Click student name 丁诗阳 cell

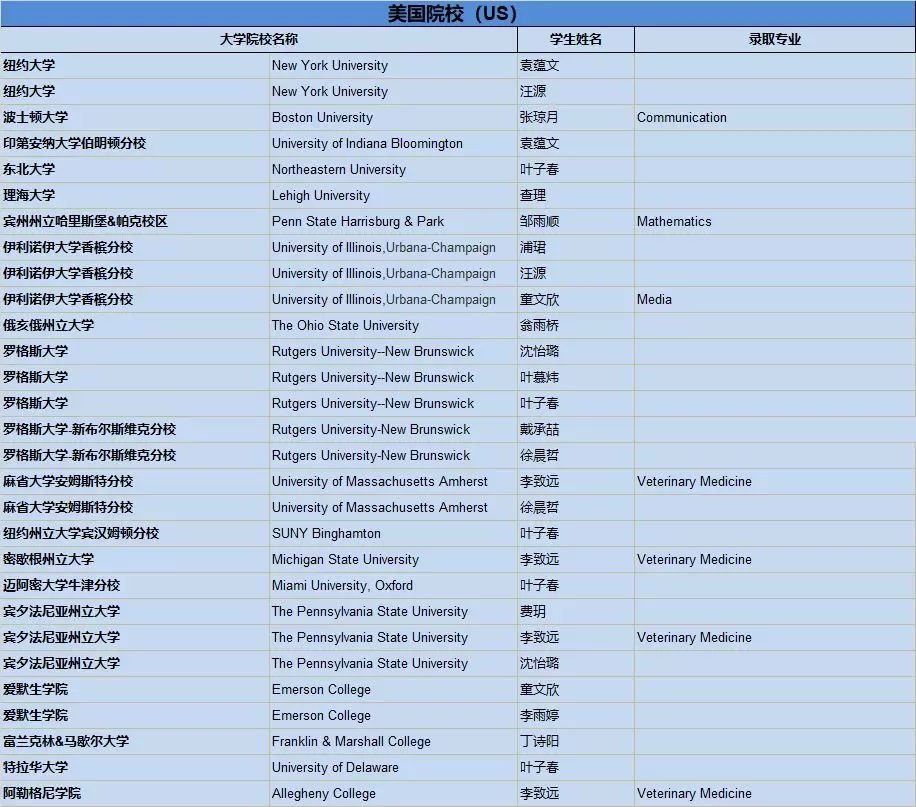pos(575,742)
